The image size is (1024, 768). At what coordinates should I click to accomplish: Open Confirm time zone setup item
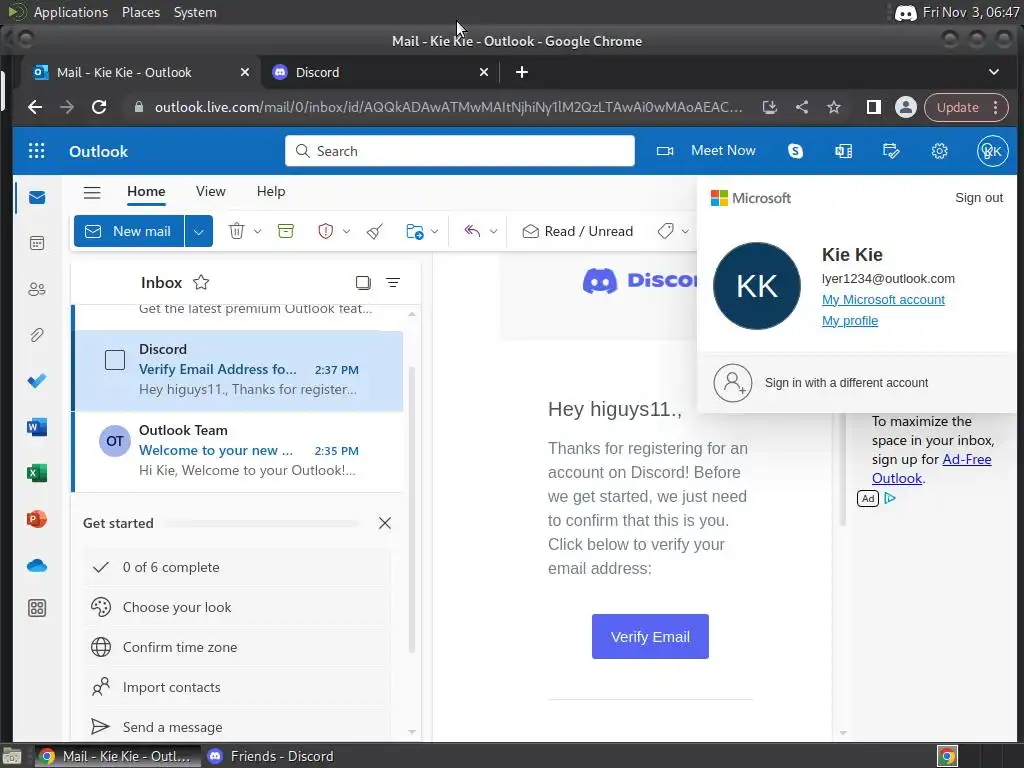[238, 647]
